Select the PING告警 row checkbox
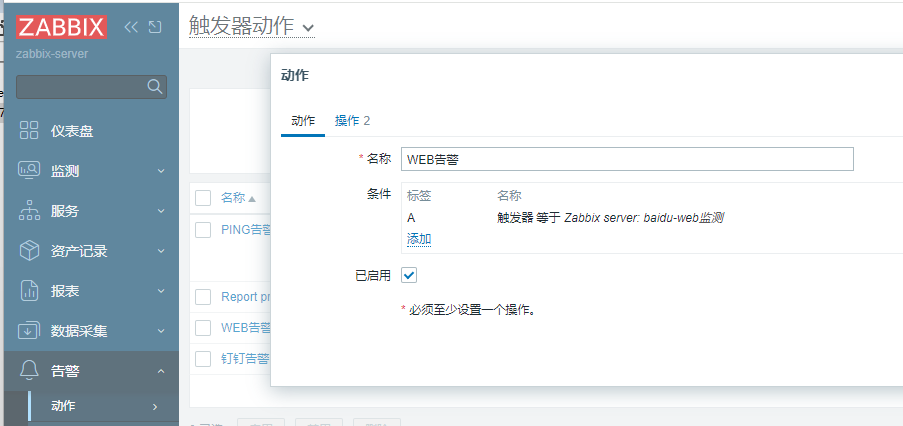Viewport: 903px width, 426px height. tap(203, 229)
